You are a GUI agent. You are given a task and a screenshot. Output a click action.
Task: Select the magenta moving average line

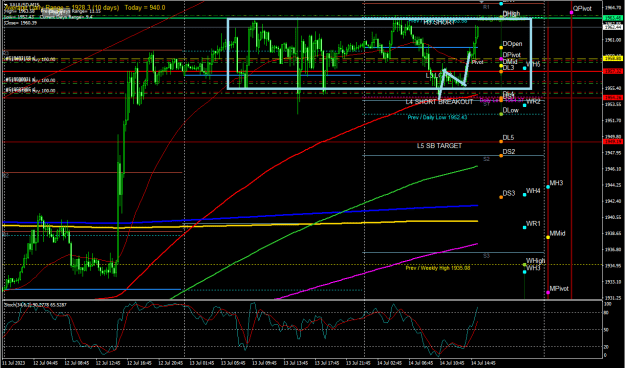[376, 271]
